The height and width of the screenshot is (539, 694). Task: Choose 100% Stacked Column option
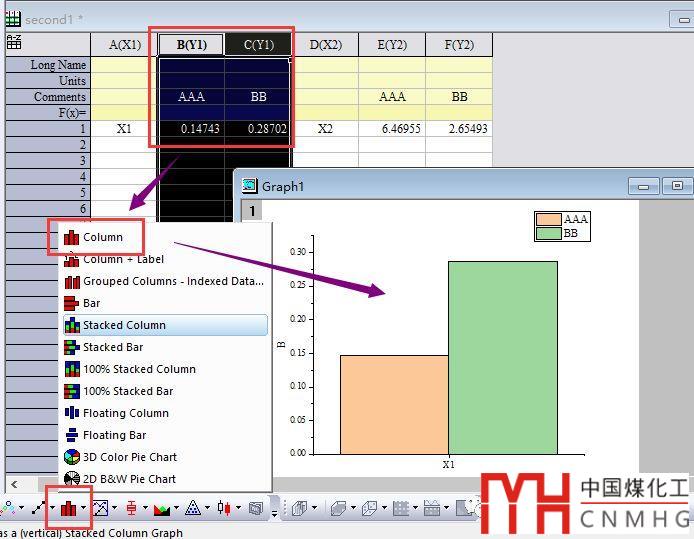pos(166,369)
